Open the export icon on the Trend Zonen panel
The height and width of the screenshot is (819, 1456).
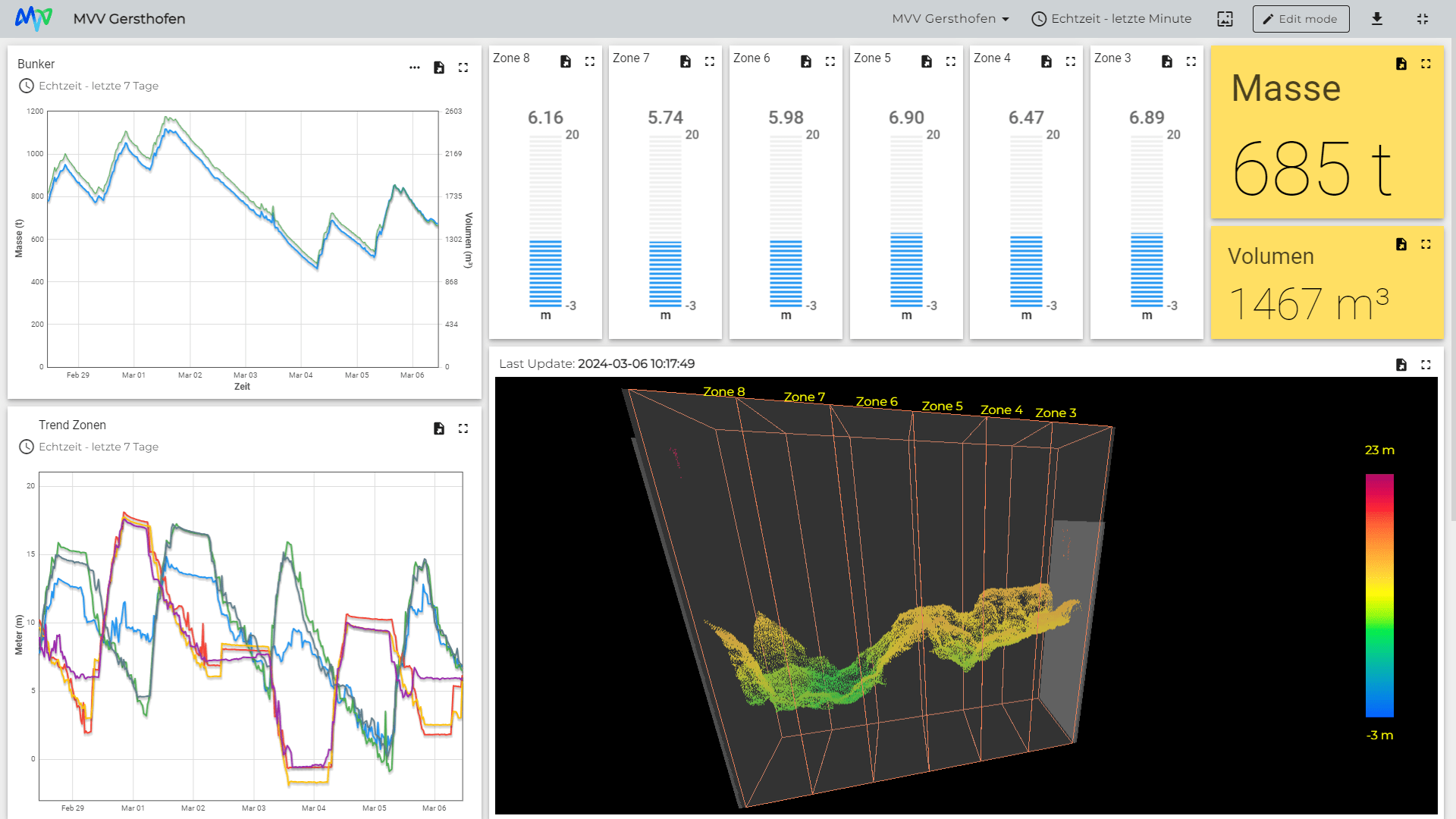(439, 428)
